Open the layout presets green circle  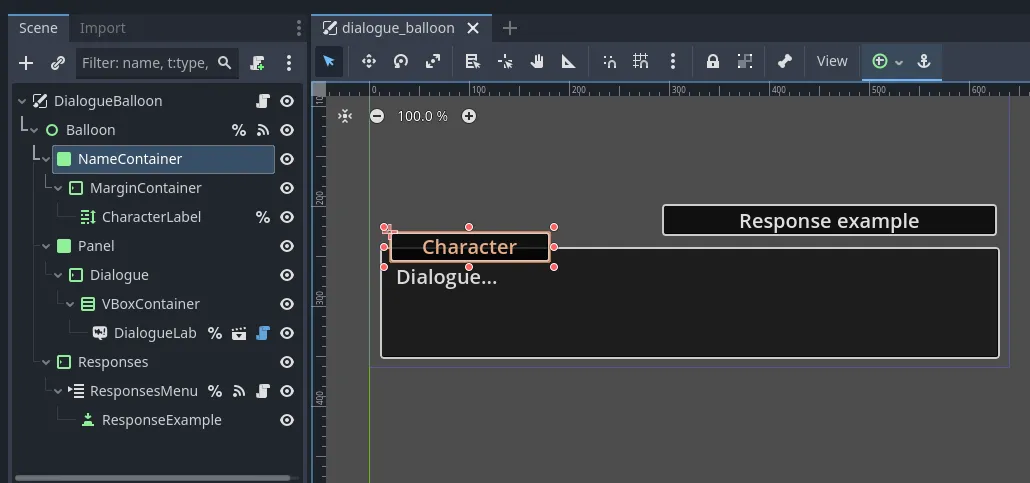pos(880,62)
